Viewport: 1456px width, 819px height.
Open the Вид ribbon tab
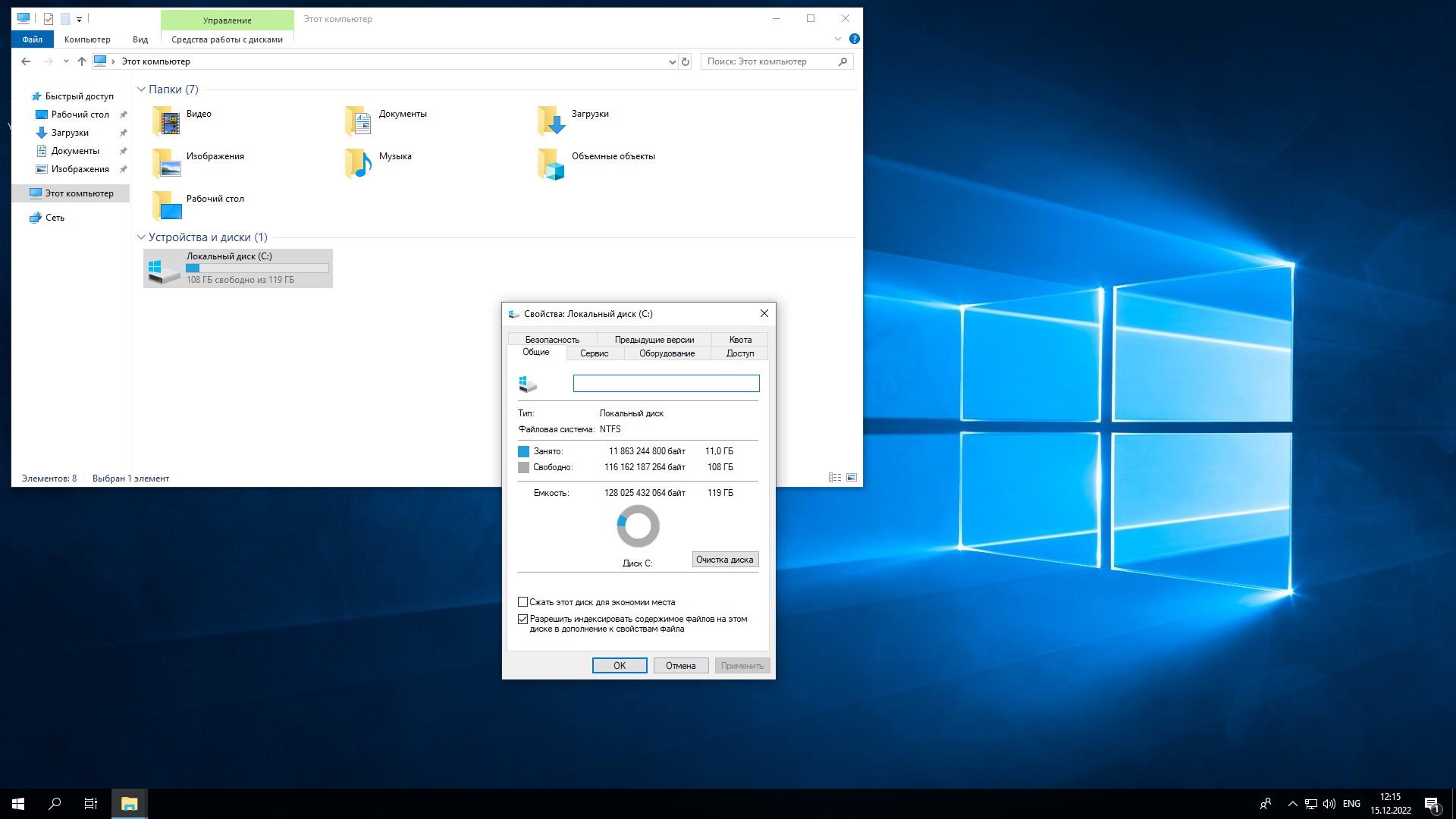[x=140, y=39]
